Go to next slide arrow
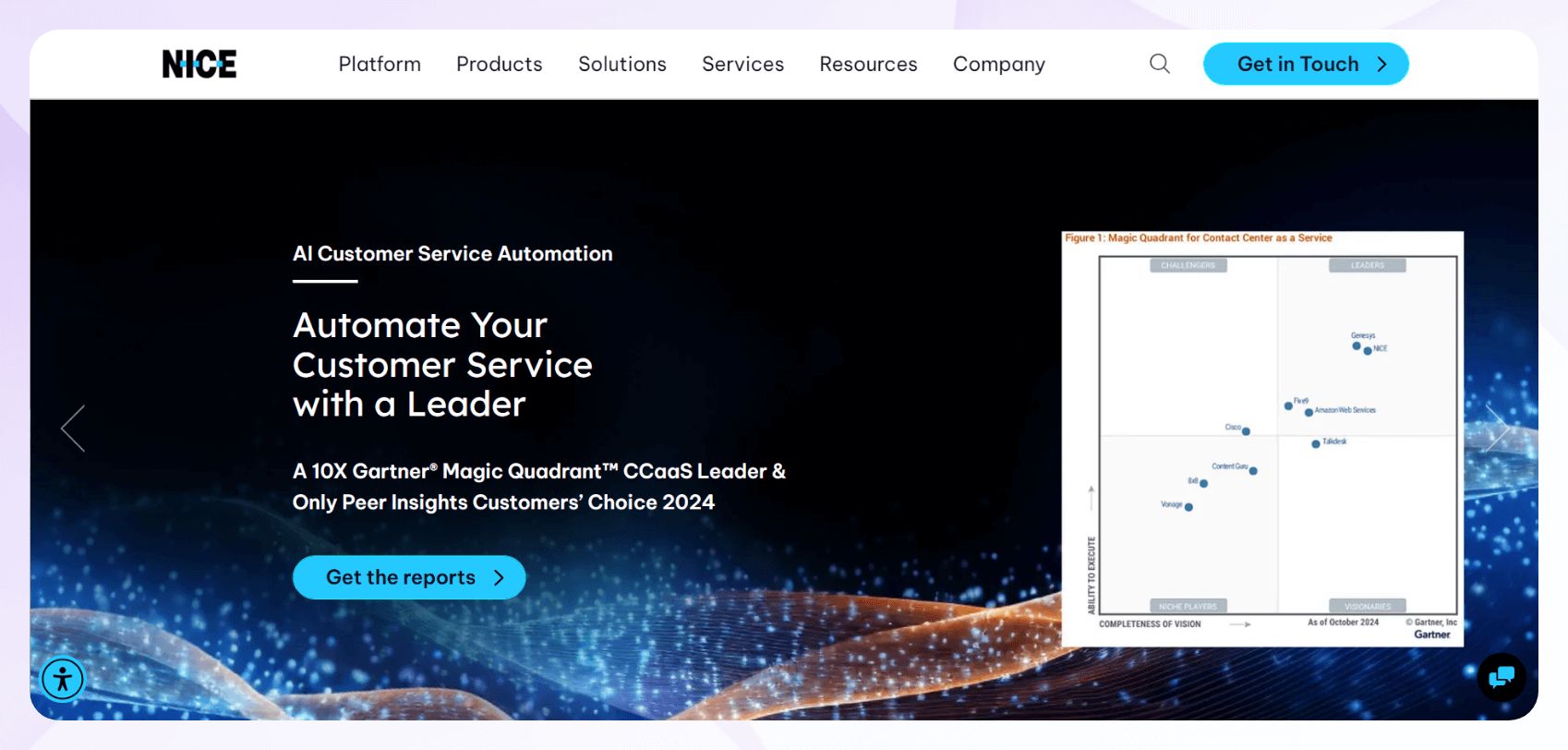The height and width of the screenshot is (750, 1568). coord(1497,429)
